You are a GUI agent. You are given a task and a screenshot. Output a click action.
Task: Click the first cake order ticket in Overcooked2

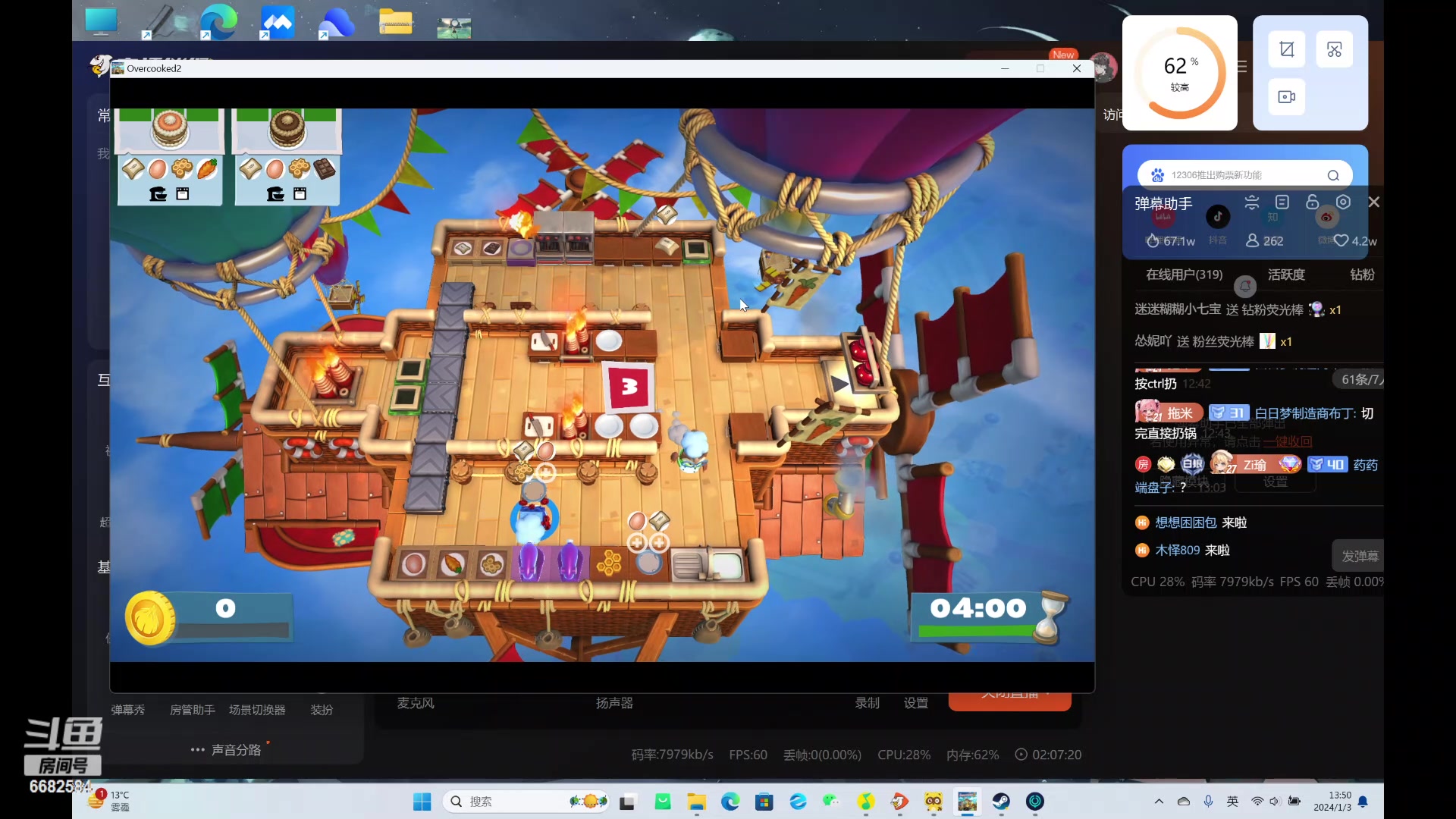pos(169,157)
